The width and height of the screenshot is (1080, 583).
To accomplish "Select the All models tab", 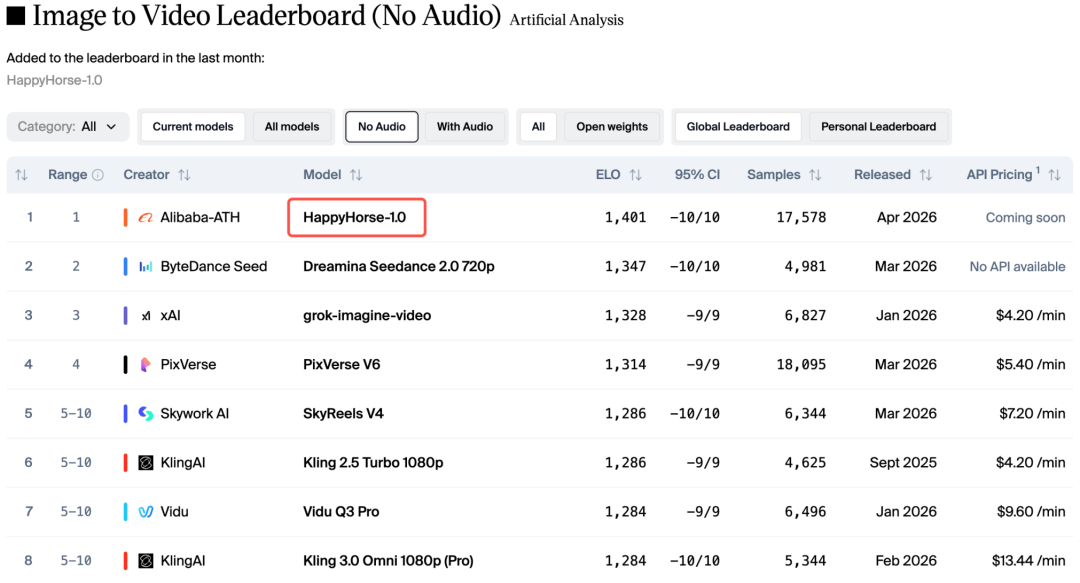I will point(292,127).
